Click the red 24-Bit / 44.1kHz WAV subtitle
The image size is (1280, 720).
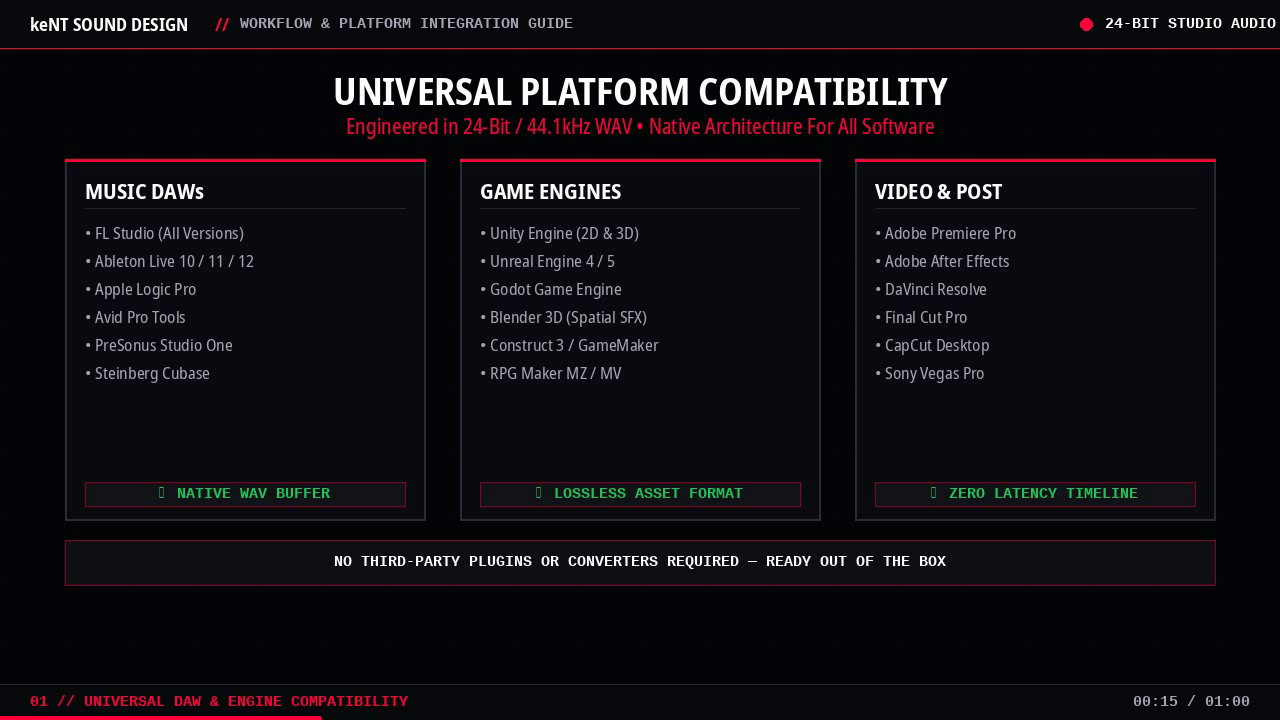640,127
